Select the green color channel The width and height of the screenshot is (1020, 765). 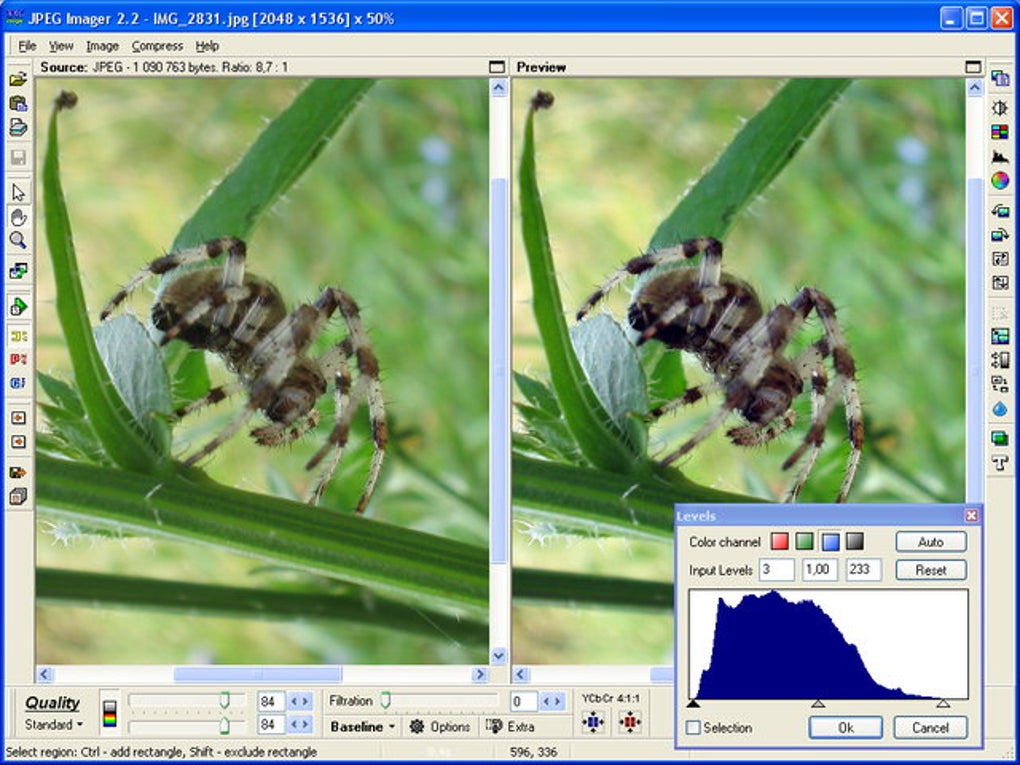coord(805,541)
